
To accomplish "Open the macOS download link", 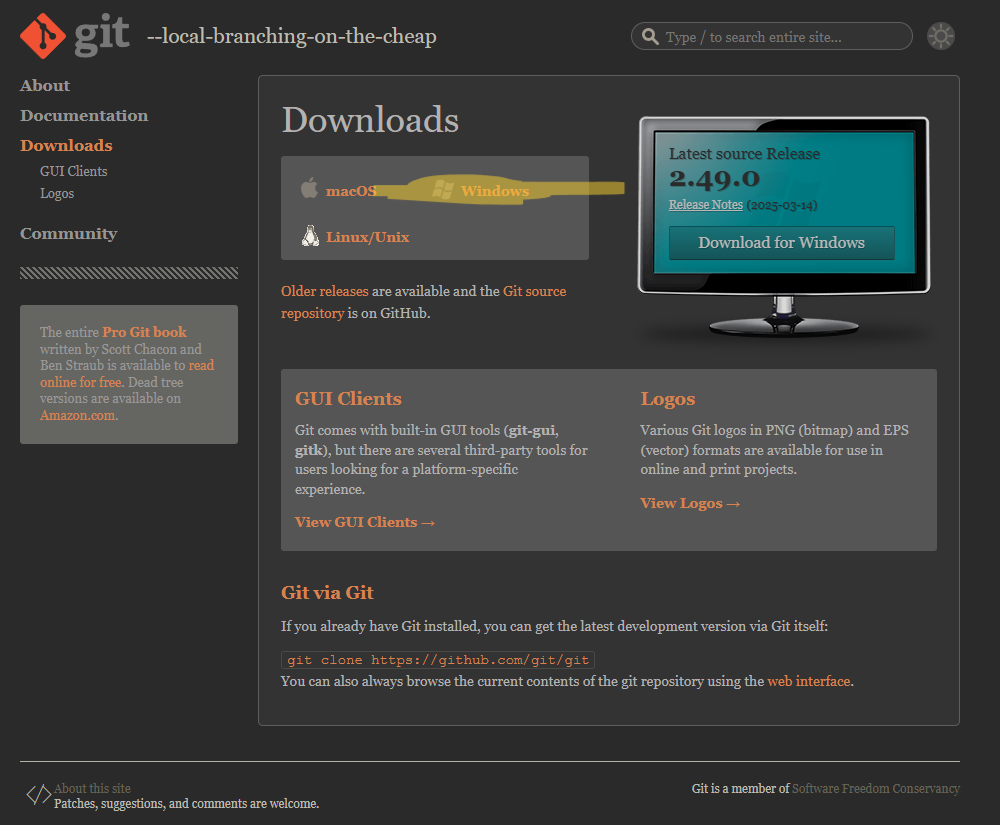I will [351, 191].
